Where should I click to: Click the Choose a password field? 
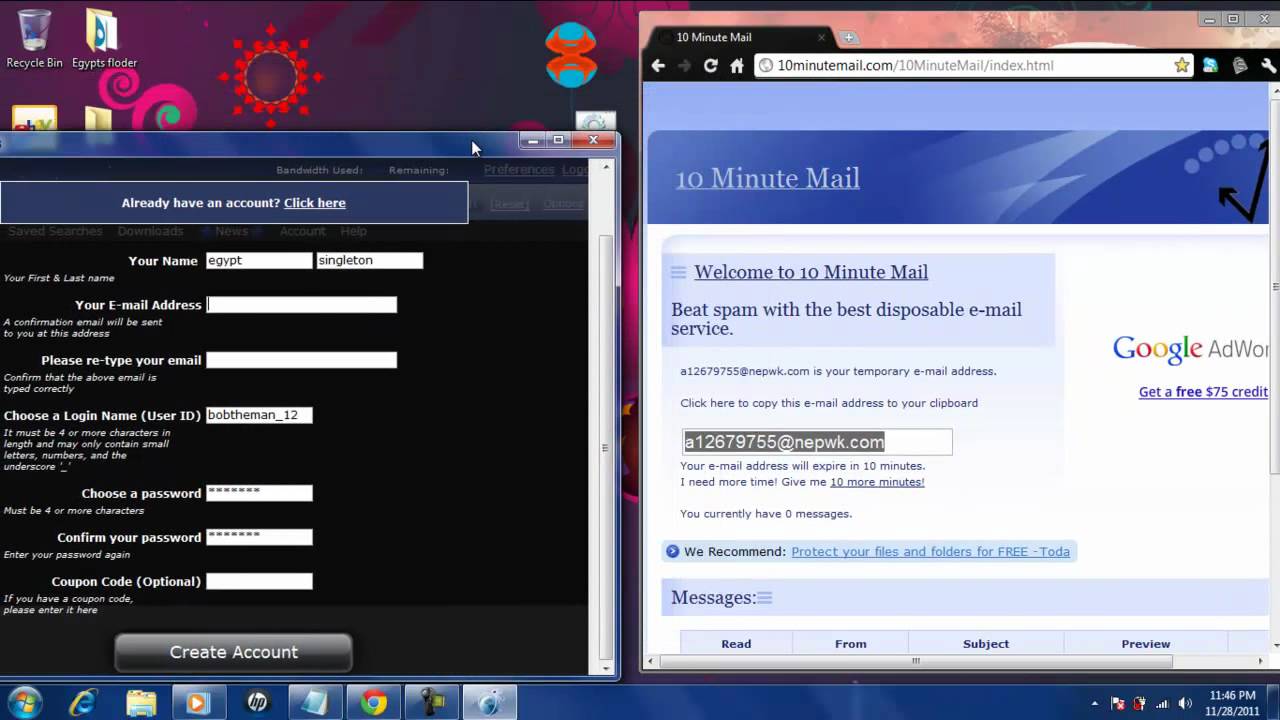259,493
